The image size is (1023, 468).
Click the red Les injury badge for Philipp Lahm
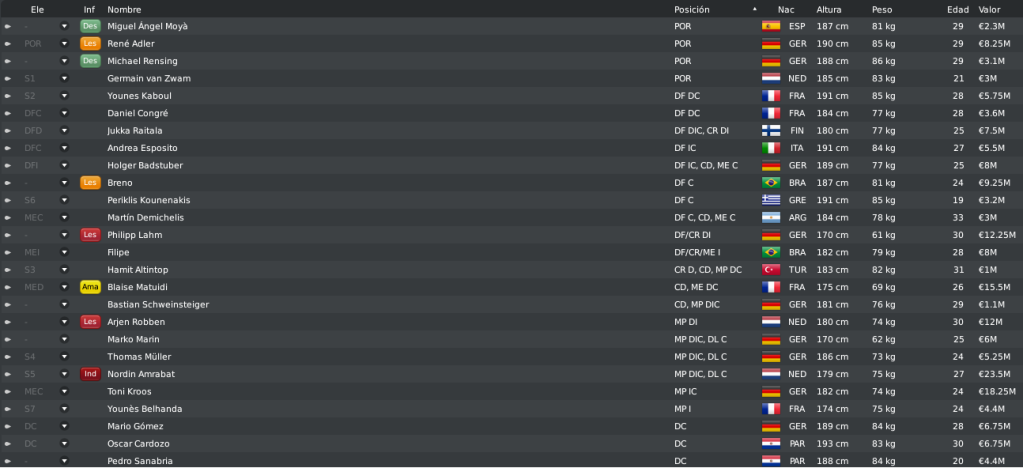click(x=90, y=235)
